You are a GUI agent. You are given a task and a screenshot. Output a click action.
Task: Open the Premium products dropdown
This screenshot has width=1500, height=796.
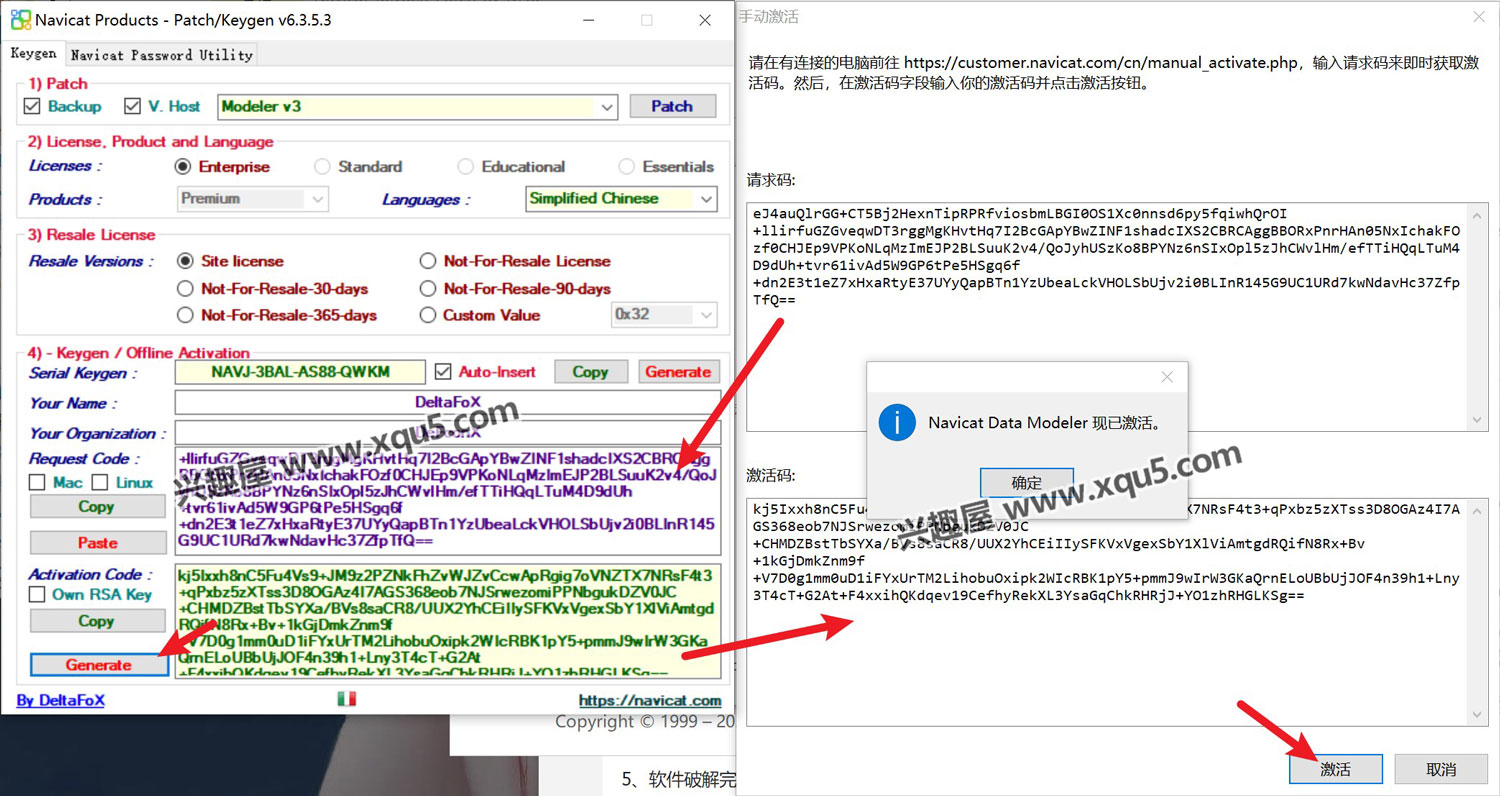253,199
